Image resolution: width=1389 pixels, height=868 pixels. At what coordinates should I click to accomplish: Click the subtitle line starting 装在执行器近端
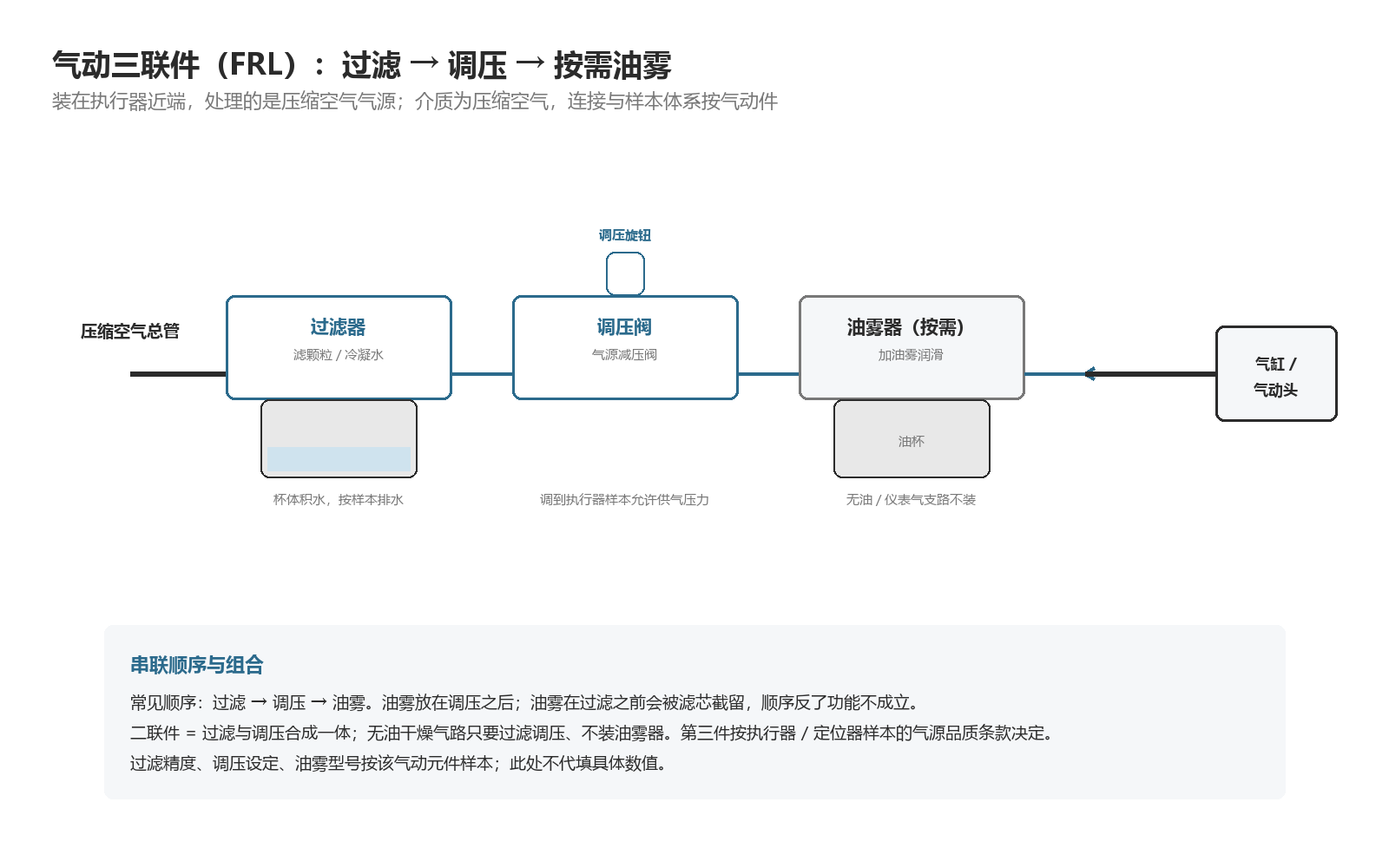(x=415, y=102)
